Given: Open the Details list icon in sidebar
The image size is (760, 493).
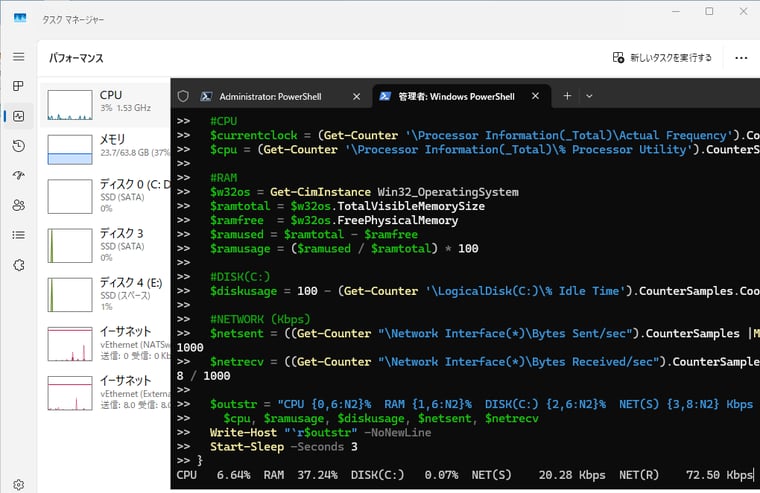Looking at the screenshot, I should pyautogui.click(x=18, y=235).
